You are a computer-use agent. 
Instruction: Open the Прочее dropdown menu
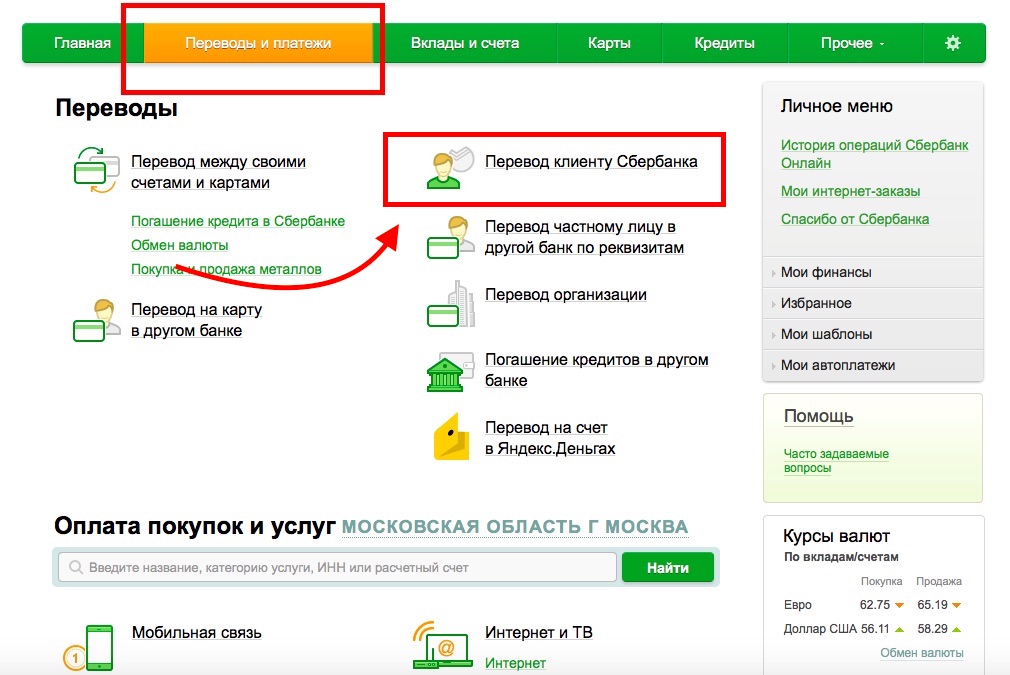pyautogui.click(x=853, y=43)
